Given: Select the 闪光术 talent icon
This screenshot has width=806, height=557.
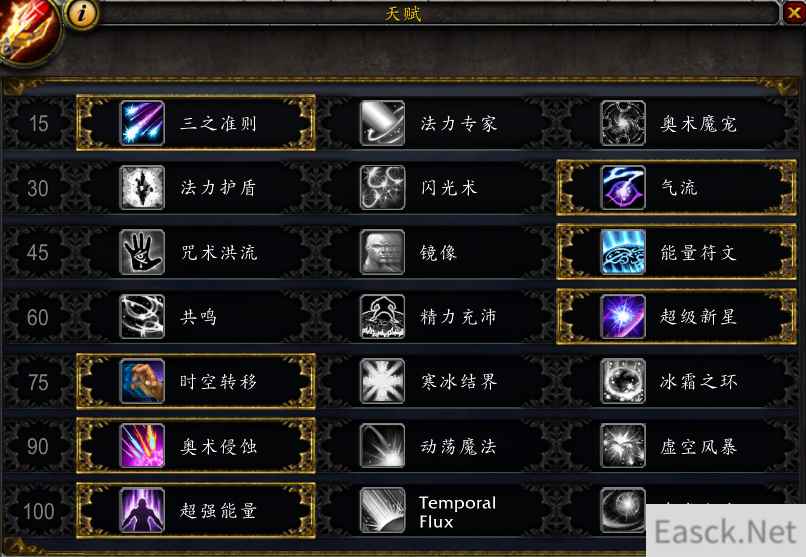Looking at the screenshot, I should (x=382, y=188).
